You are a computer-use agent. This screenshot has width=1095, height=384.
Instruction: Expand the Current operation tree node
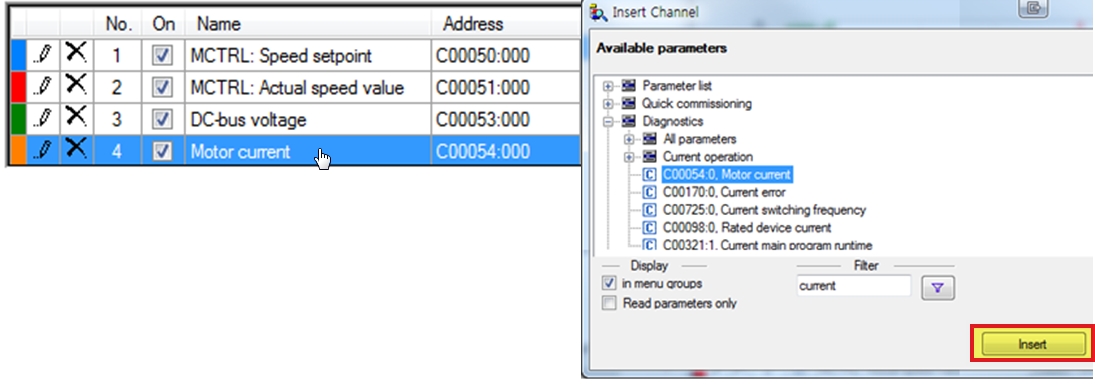coord(629,157)
